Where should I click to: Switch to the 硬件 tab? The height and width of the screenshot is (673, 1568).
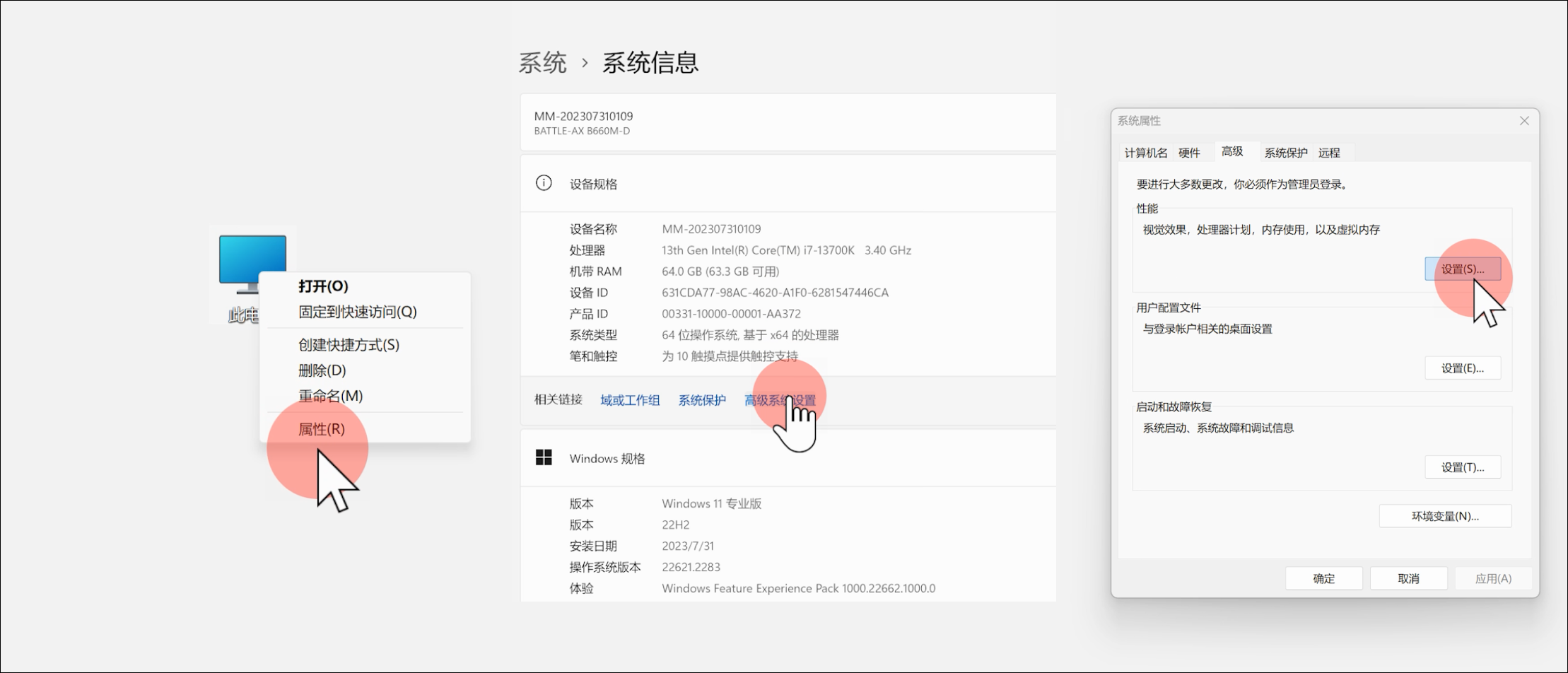tap(1189, 153)
